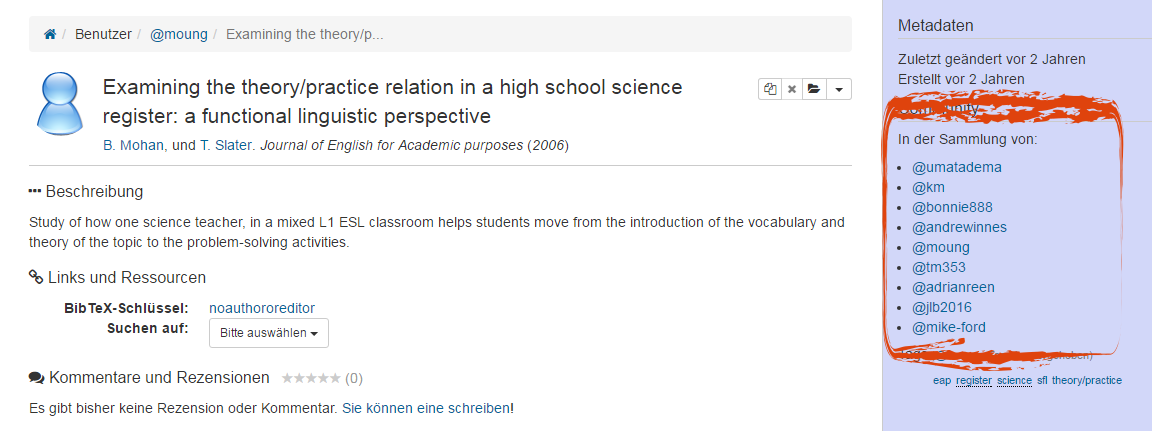The height and width of the screenshot is (431, 1152).
Task: Select the register tag
Action: pyautogui.click(x=974, y=380)
